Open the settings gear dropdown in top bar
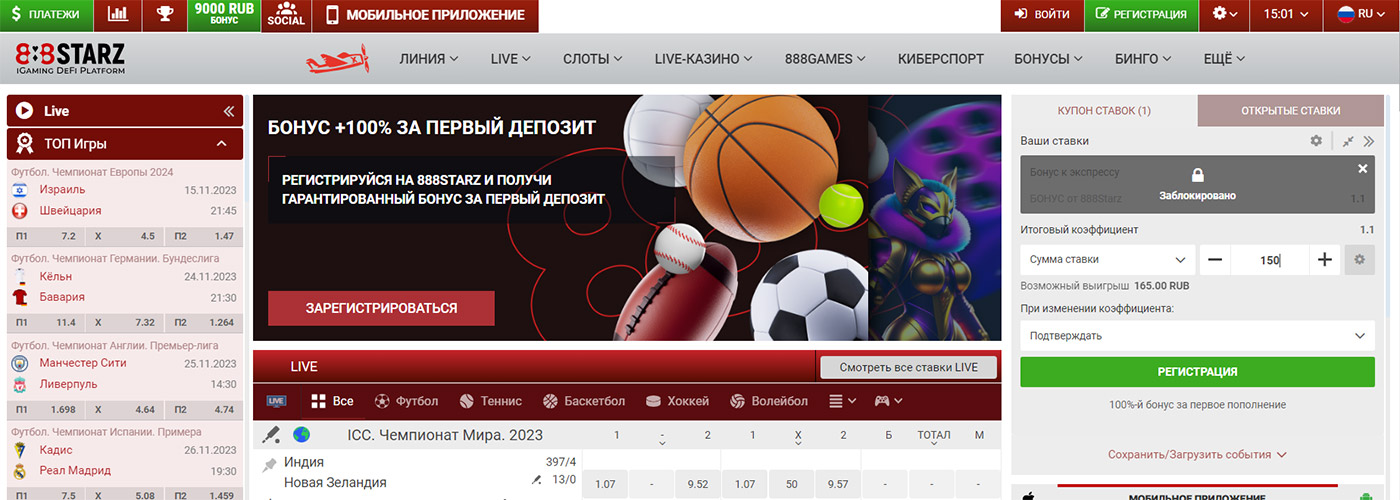1400x500 pixels. 1225,15
